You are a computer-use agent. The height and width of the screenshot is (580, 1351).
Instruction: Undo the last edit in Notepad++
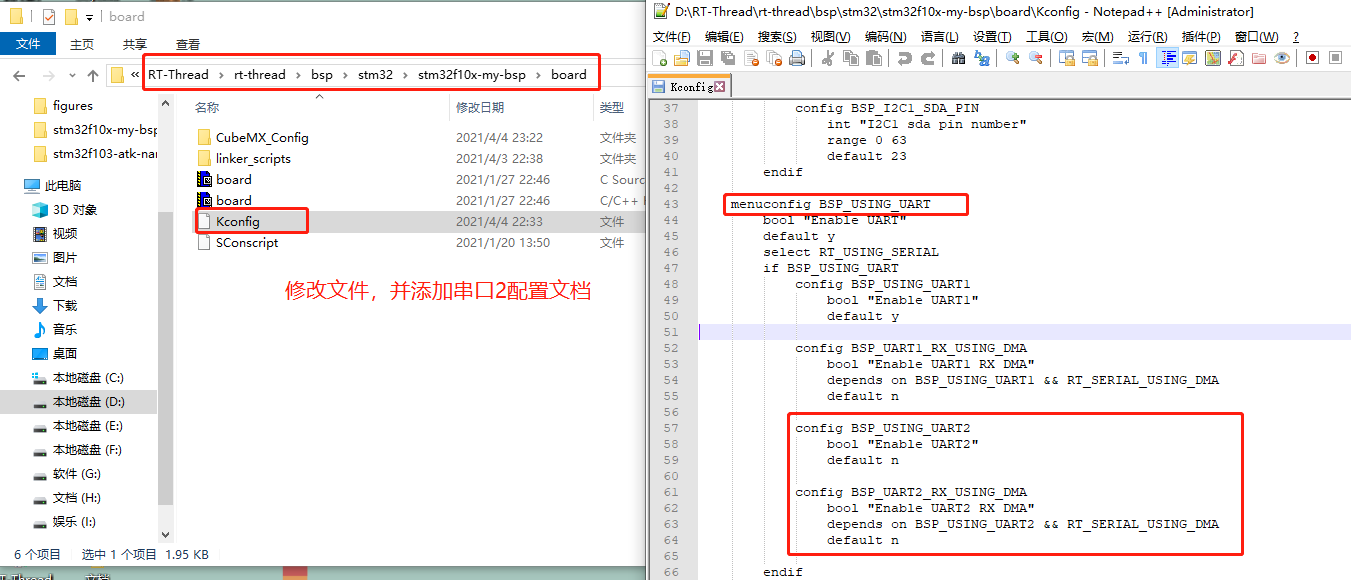click(904, 59)
